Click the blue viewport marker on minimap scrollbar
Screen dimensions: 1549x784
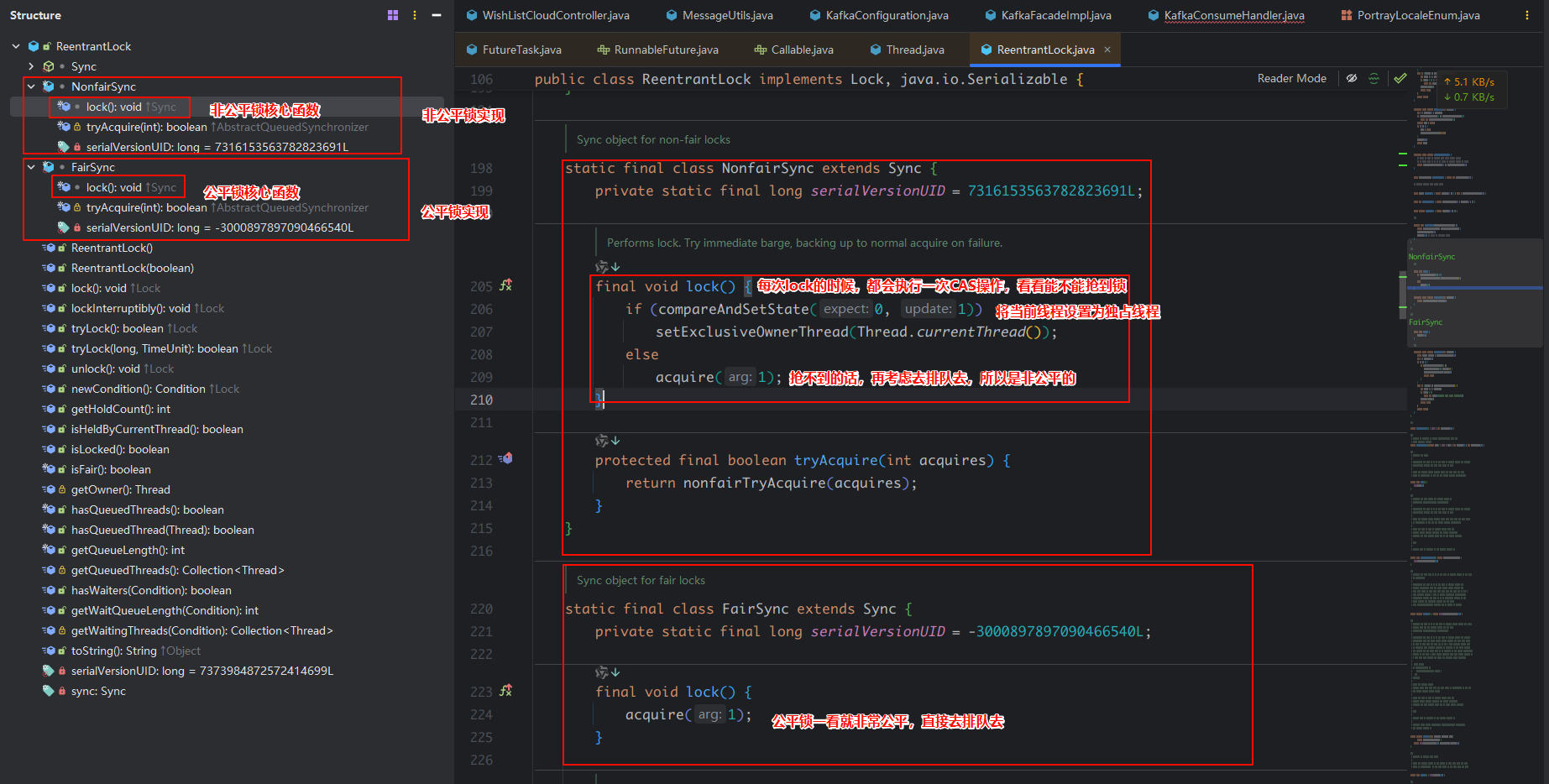tap(1475, 288)
